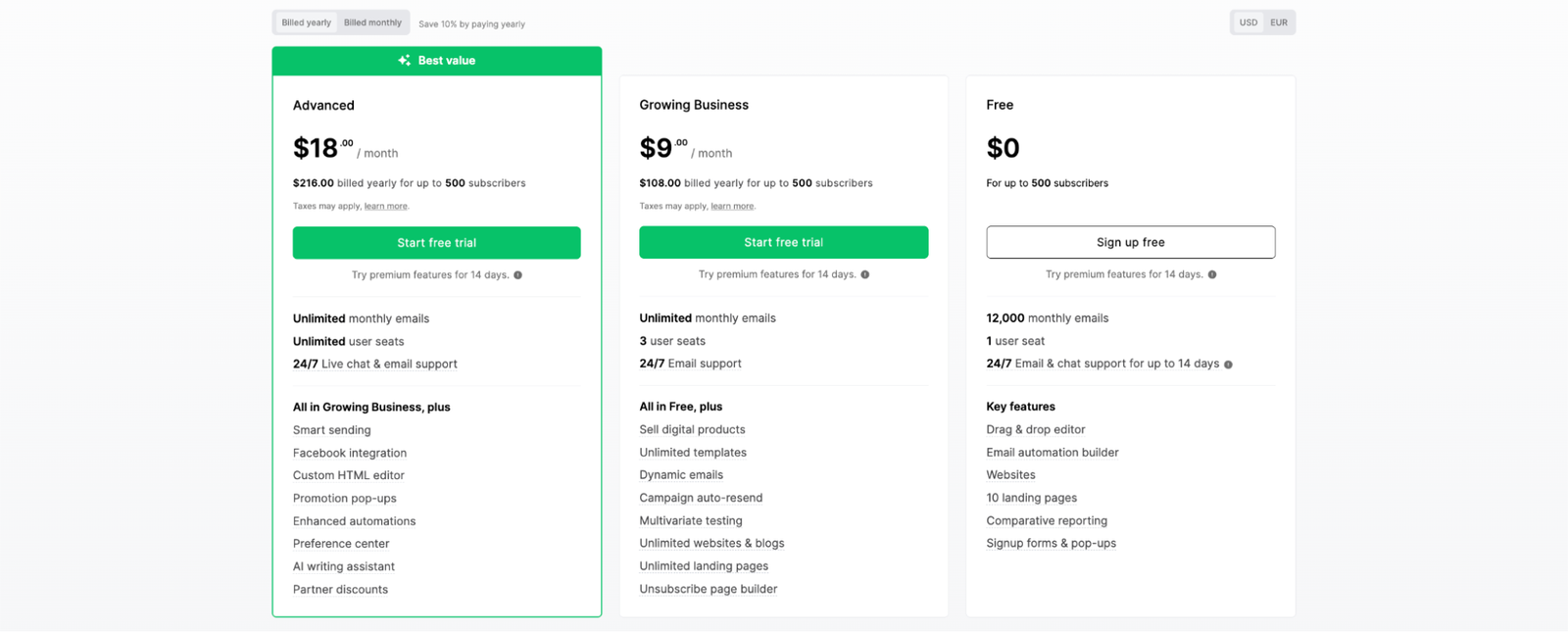Click Unlimited landing pages feature
The width and height of the screenshot is (1568, 632).
[x=704, y=566]
